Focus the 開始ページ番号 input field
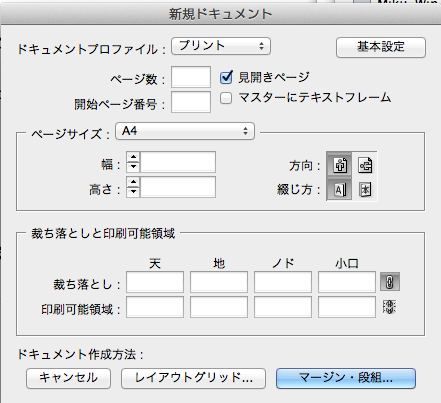The height and width of the screenshot is (403, 441). click(x=191, y=102)
